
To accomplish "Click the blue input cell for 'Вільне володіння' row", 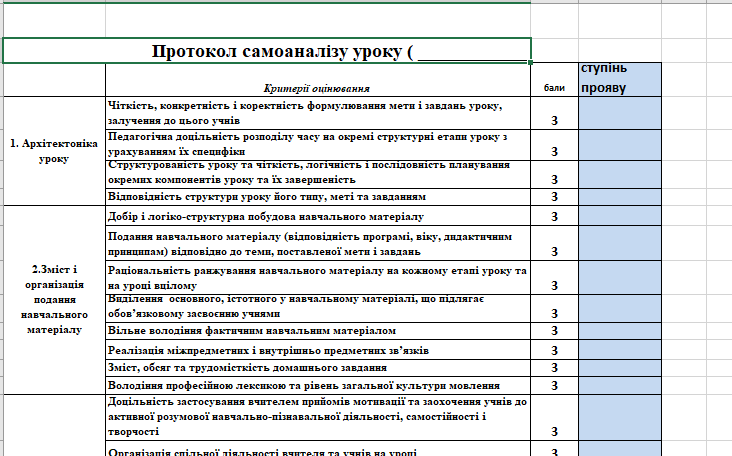I will click(620, 331).
